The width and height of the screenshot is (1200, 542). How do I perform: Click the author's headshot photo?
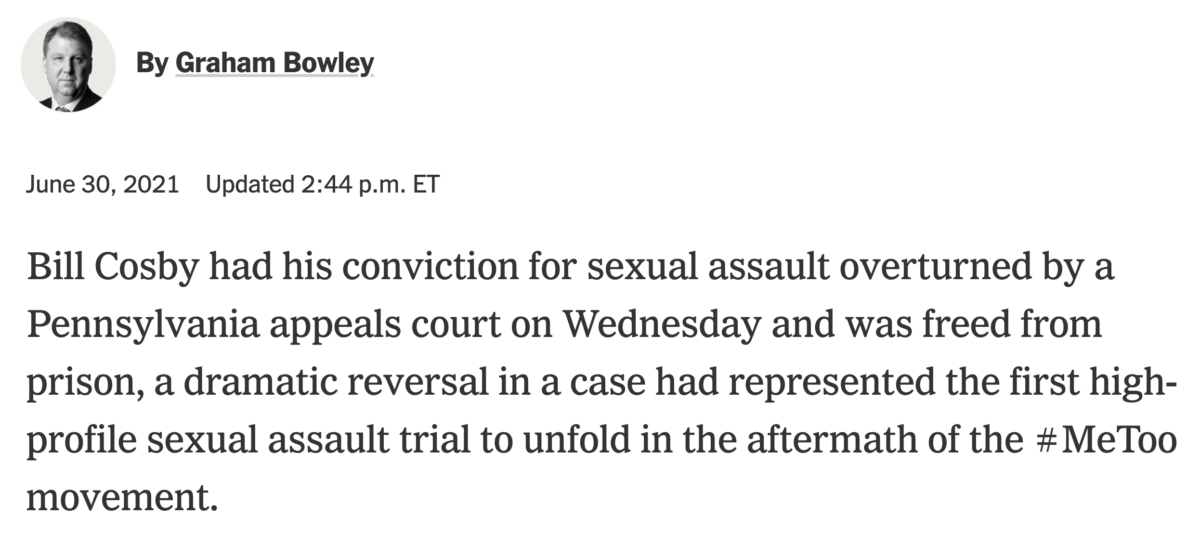(68, 65)
